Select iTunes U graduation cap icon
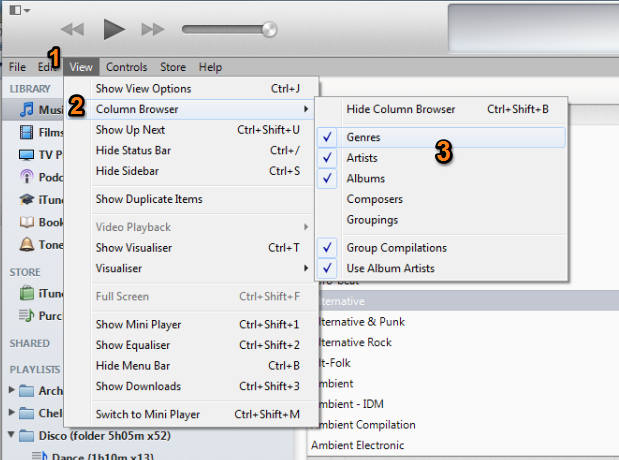The width and height of the screenshot is (619, 460). (x=26, y=199)
